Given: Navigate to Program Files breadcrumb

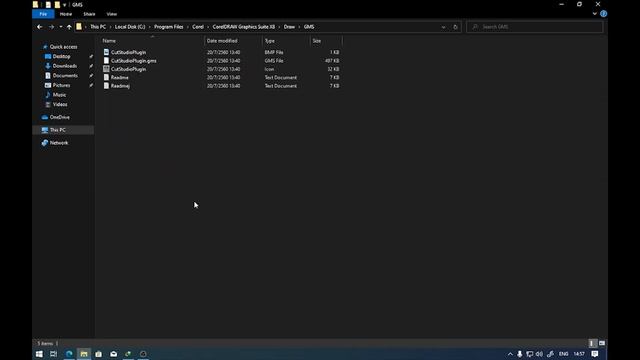Looking at the screenshot, I should (169, 27).
